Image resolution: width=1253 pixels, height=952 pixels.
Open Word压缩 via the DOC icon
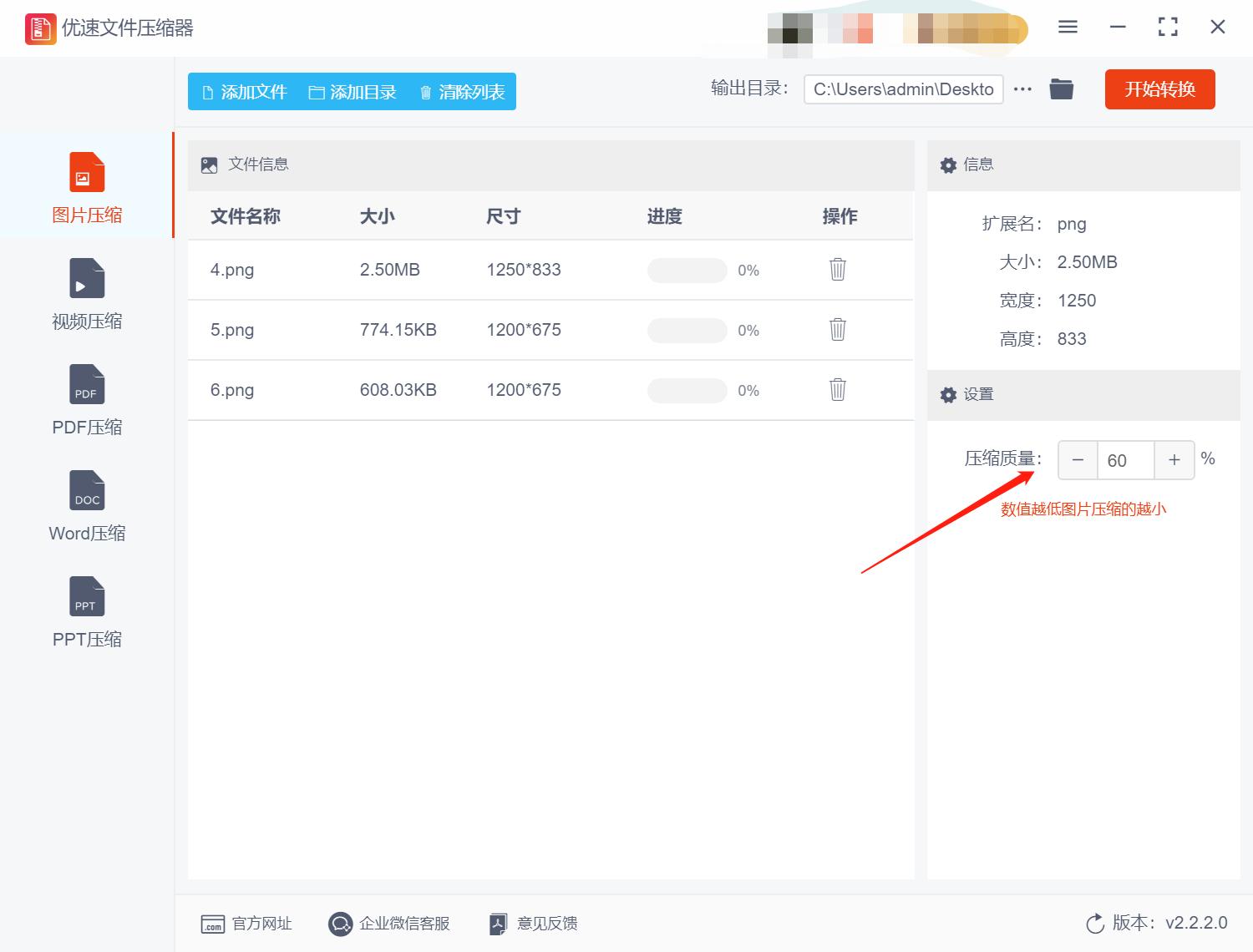[x=85, y=490]
